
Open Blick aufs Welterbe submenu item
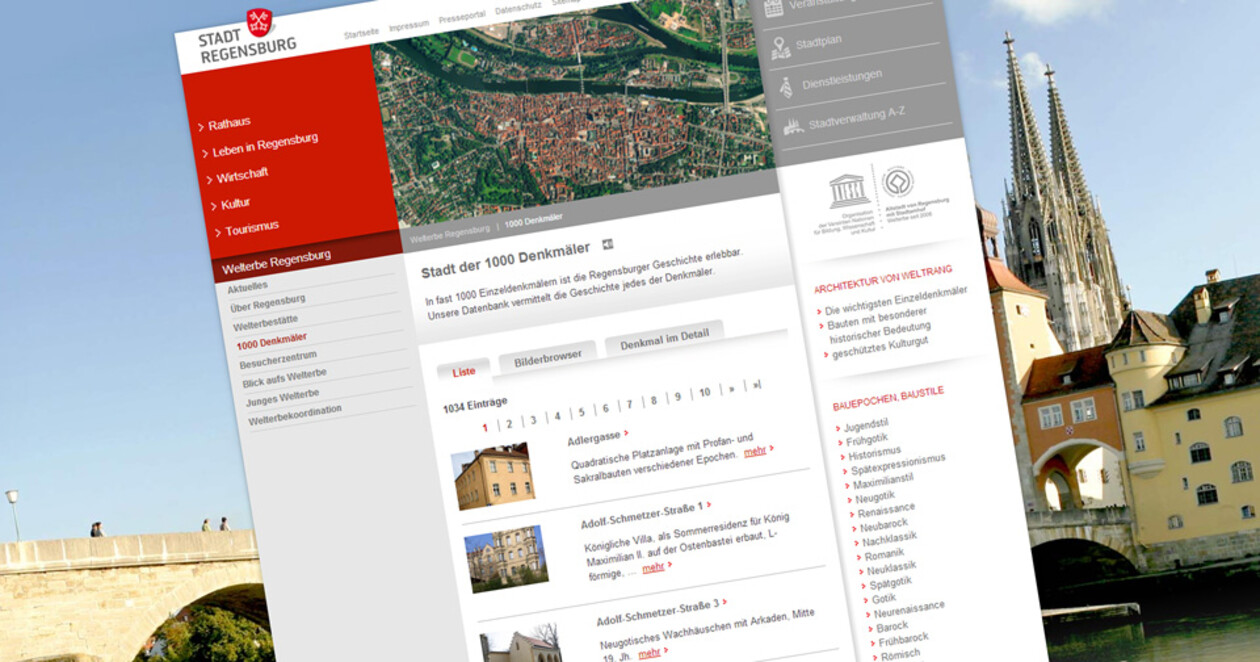[284, 378]
